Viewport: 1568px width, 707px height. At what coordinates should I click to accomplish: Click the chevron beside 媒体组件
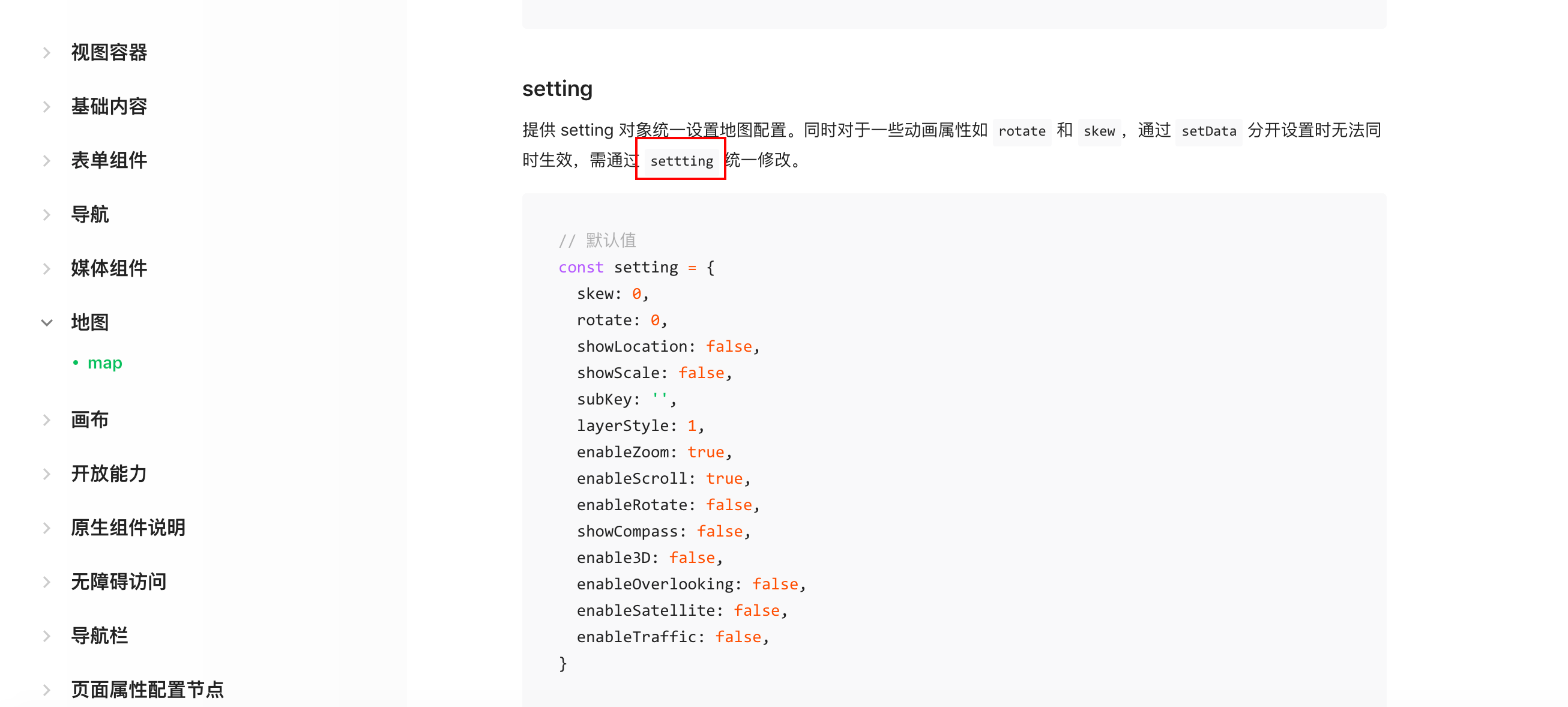(47, 269)
